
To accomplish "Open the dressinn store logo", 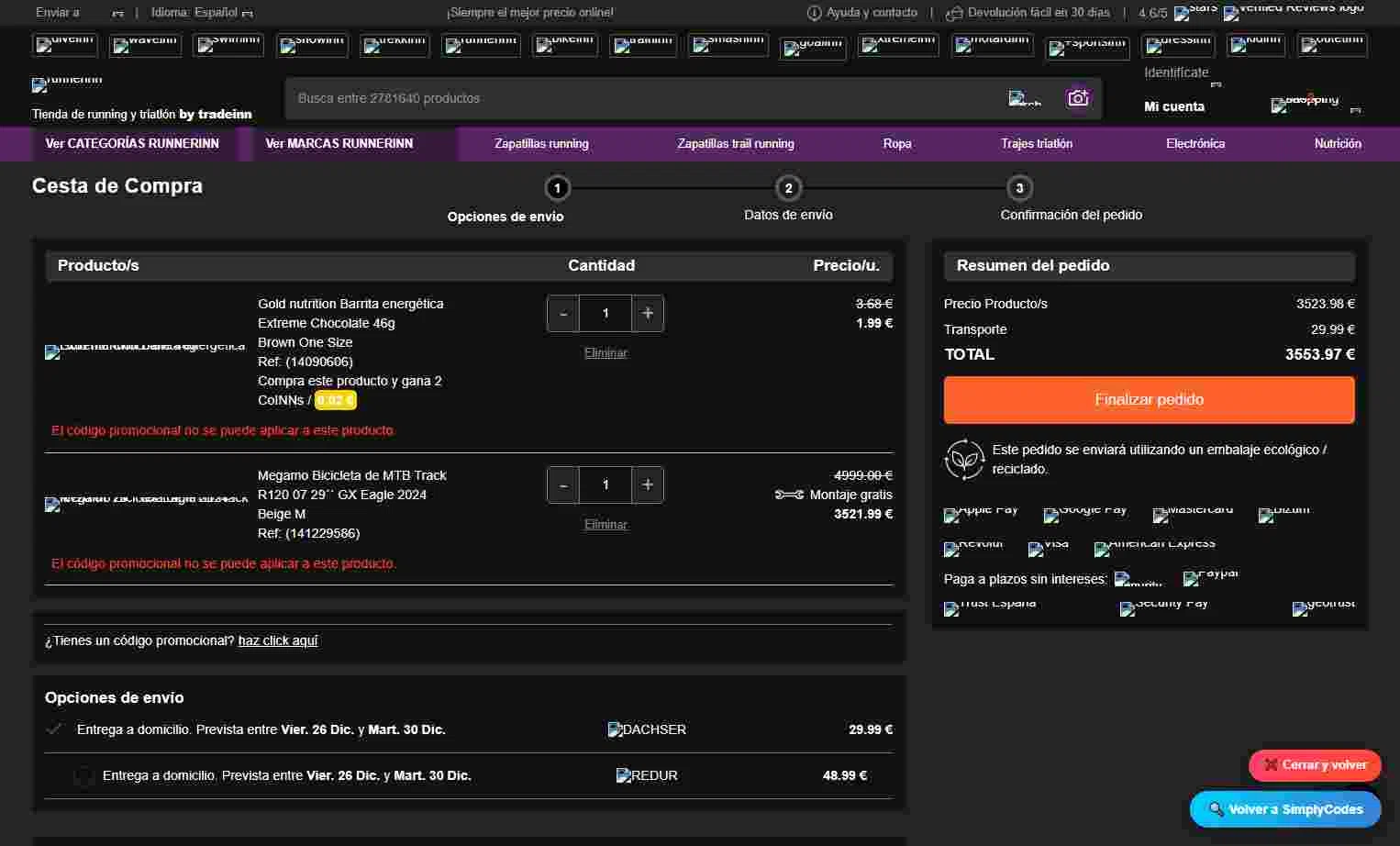I will click(1178, 45).
